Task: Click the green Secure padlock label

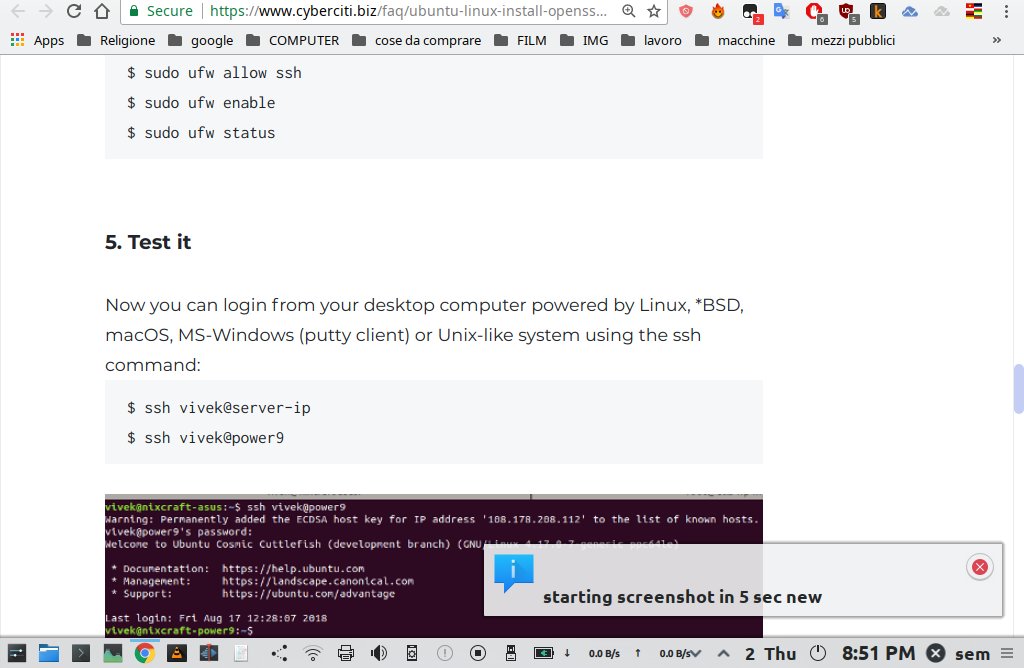Action: 161,11
